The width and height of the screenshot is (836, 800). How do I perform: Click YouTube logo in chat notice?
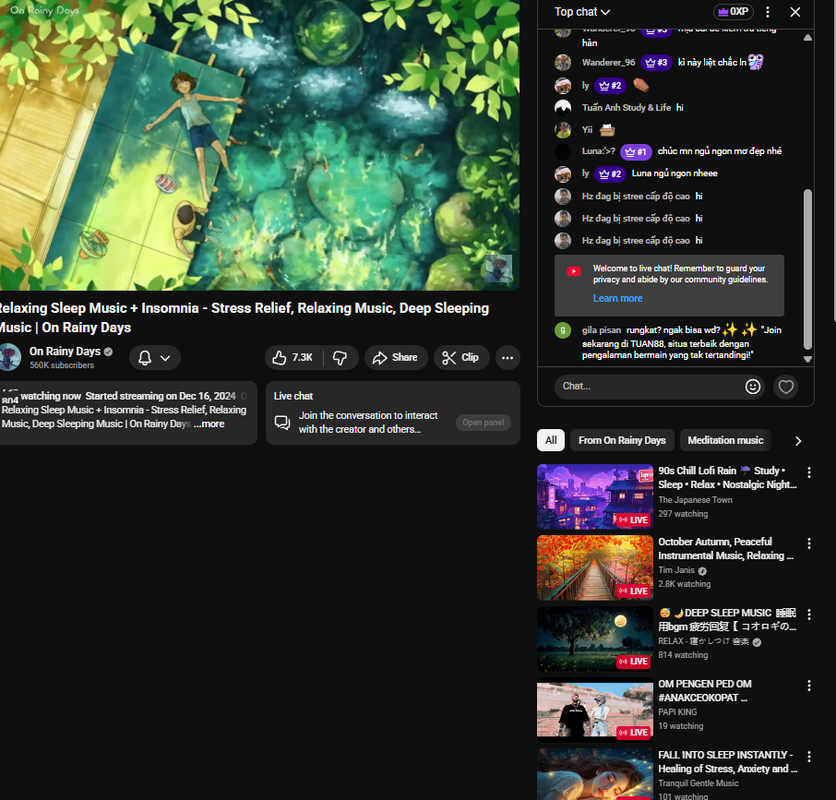574,271
